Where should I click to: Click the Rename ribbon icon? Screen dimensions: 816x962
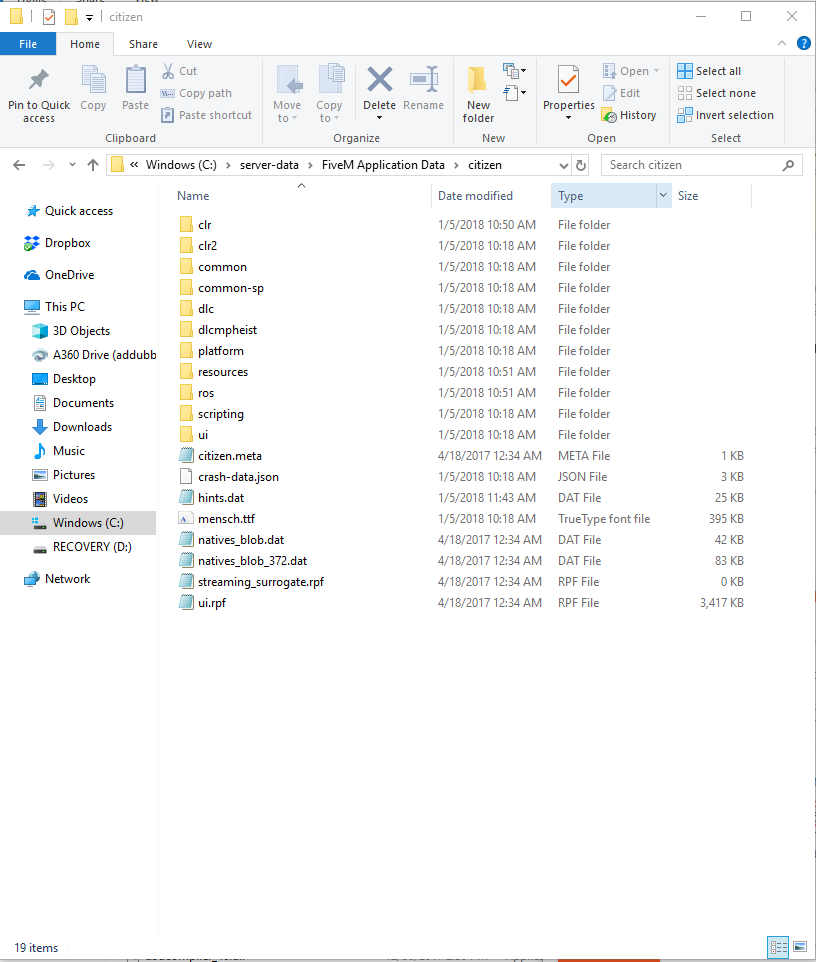tap(423, 80)
